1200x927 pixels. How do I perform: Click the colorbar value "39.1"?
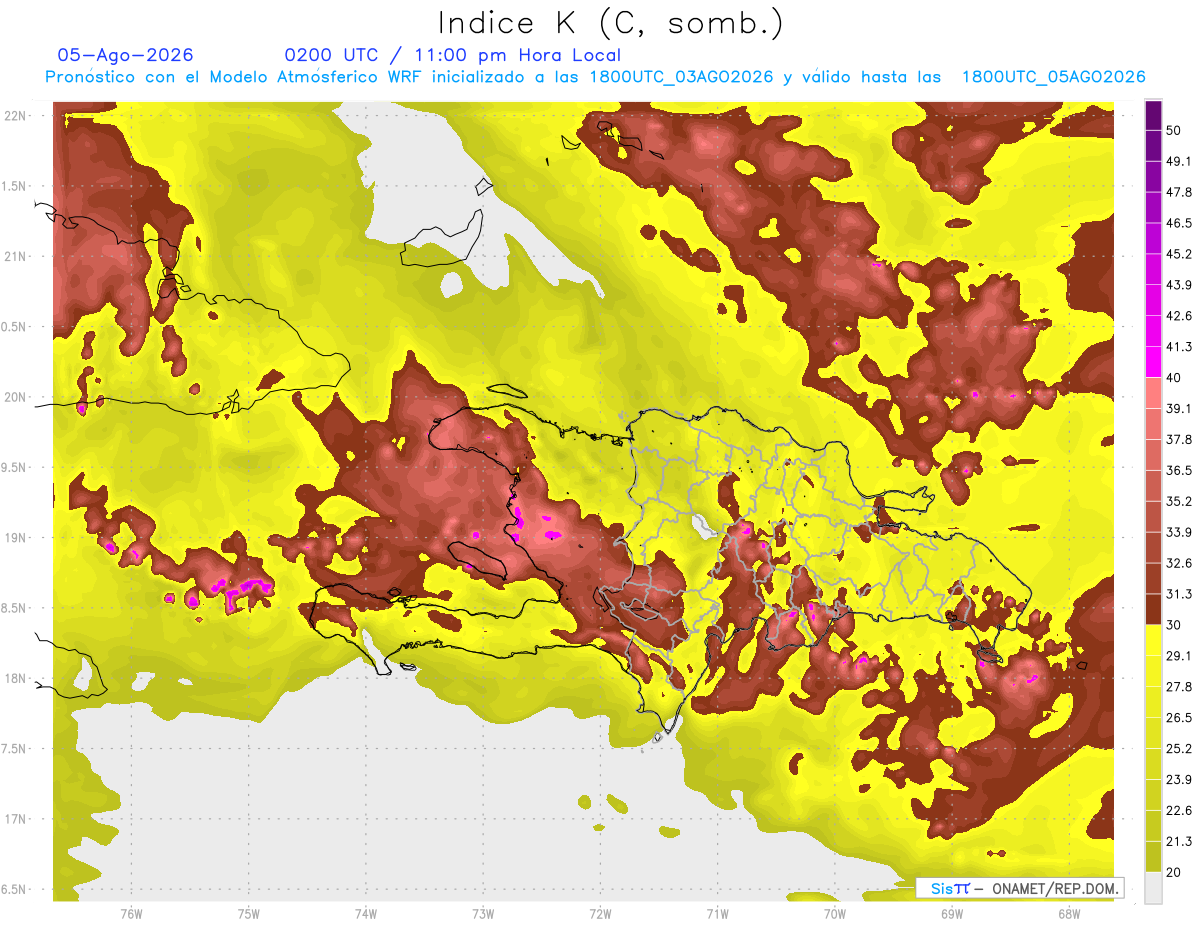point(1178,409)
